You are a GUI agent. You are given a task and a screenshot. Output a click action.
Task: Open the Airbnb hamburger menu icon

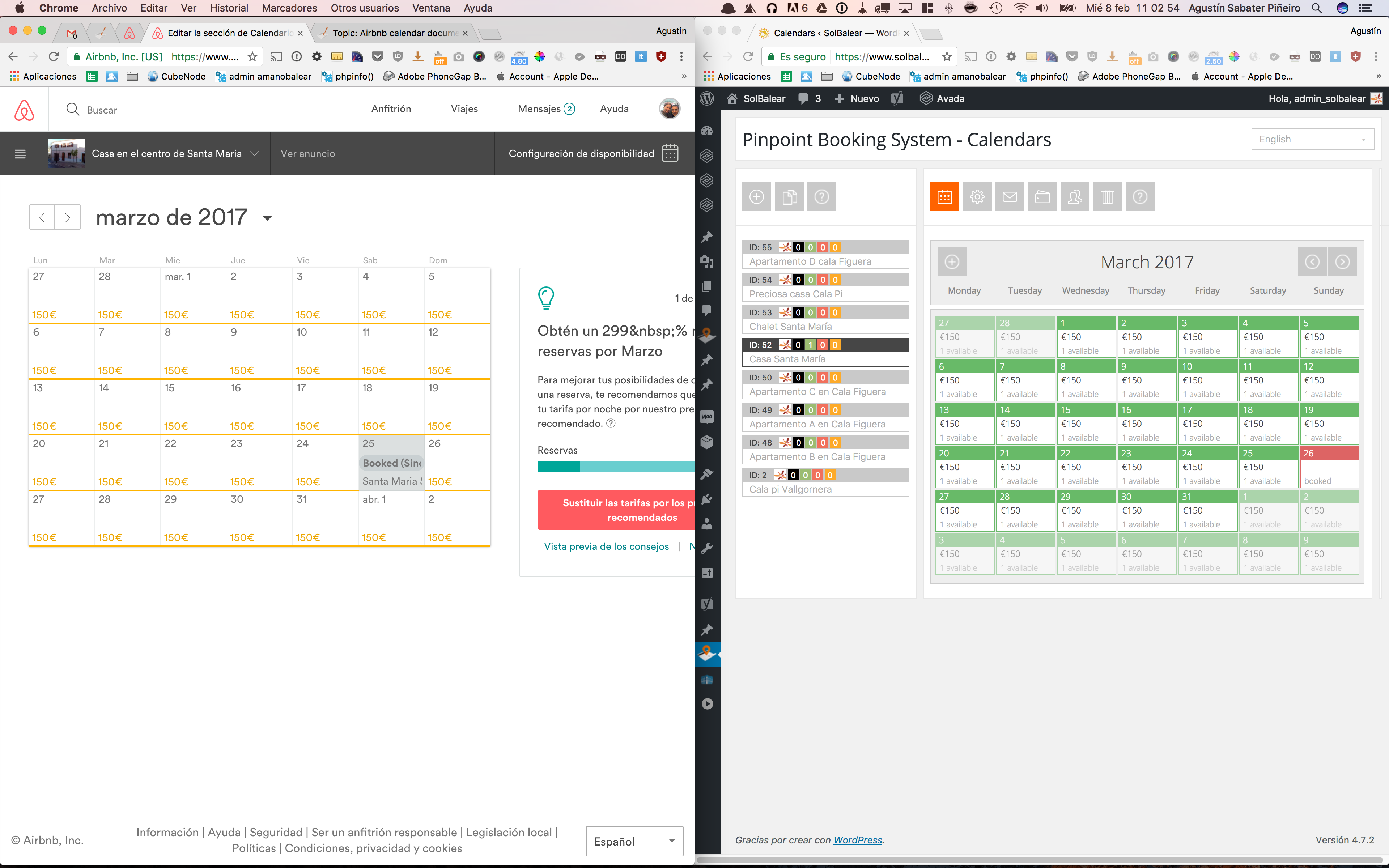[x=20, y=154]
